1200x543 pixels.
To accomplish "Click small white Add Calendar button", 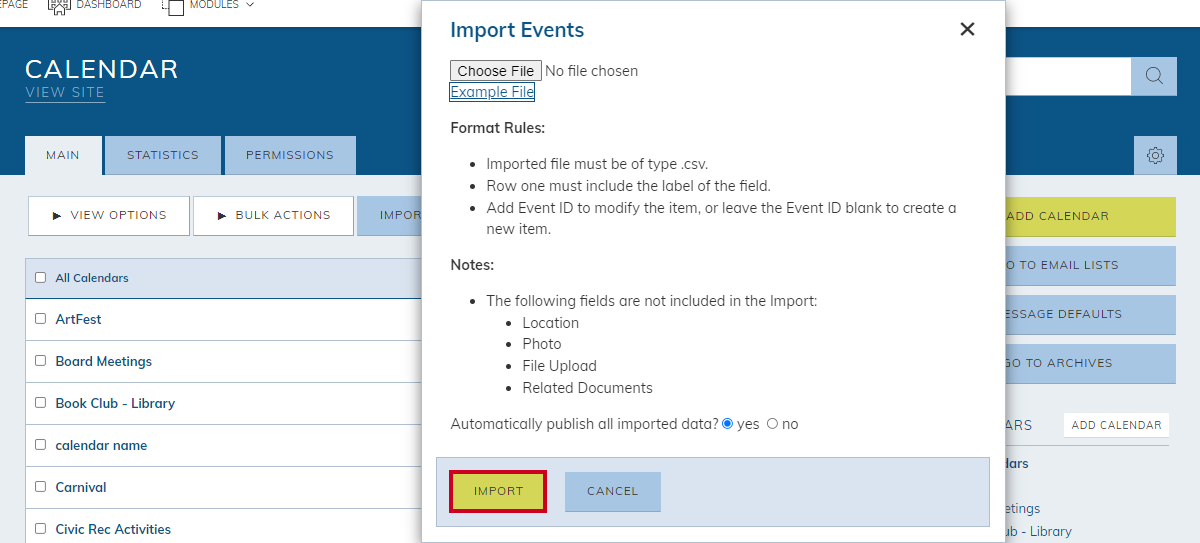I will pos(1116,425).
